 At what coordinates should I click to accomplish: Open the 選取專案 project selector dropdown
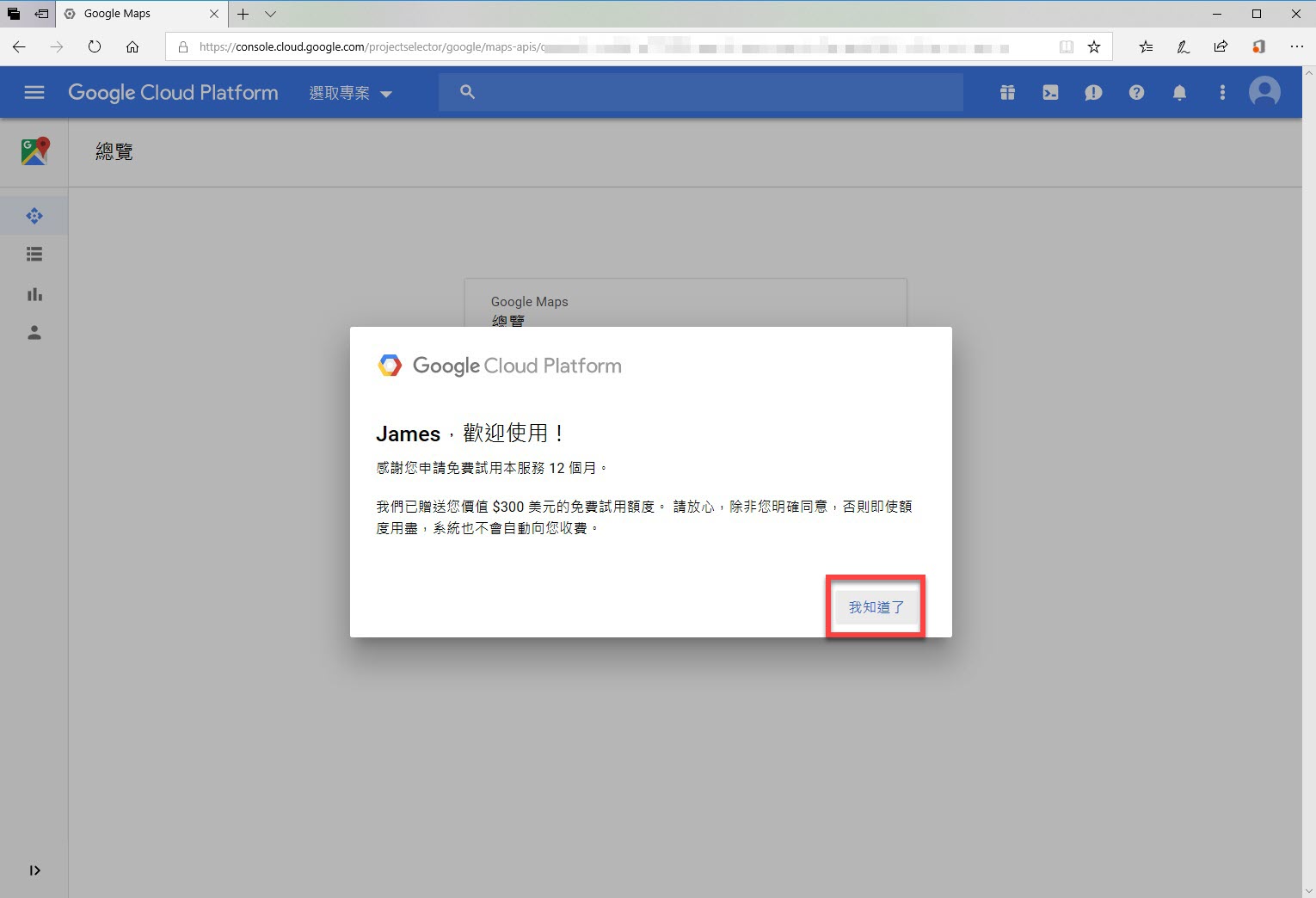pyautogui.click(x=350, y=93)
